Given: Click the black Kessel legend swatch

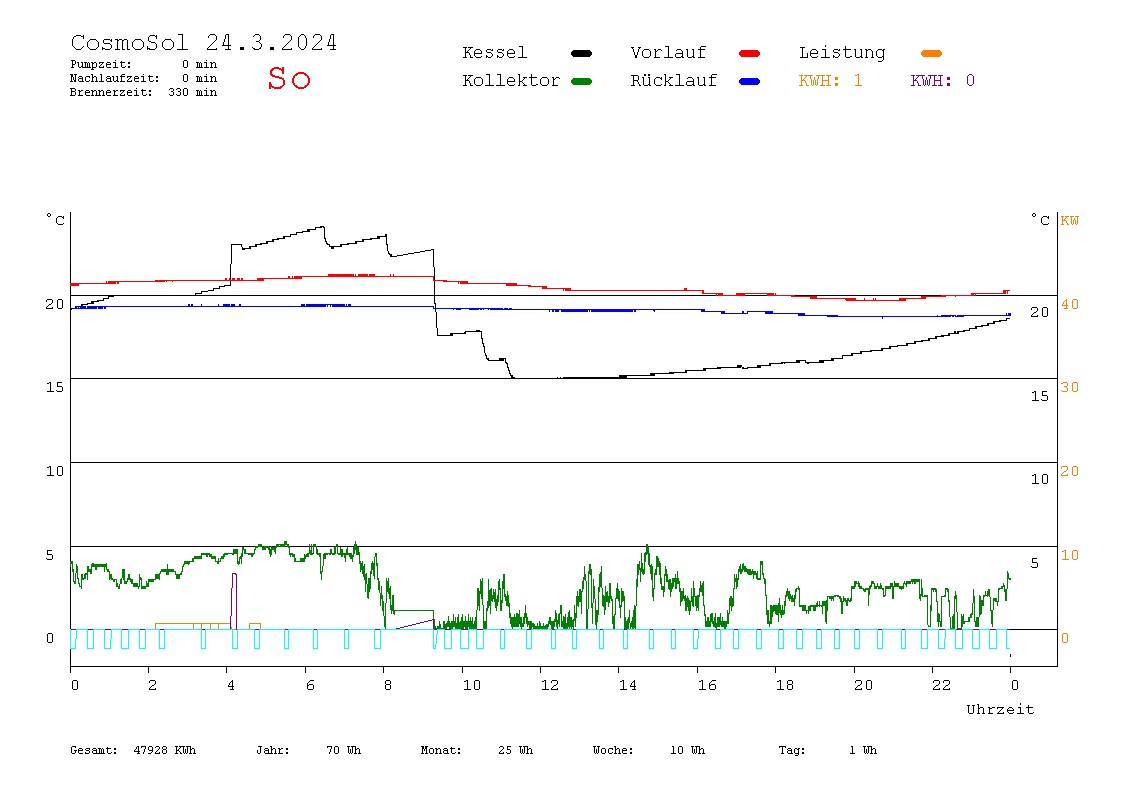Looking at the screenshot, I should (581, 53).
